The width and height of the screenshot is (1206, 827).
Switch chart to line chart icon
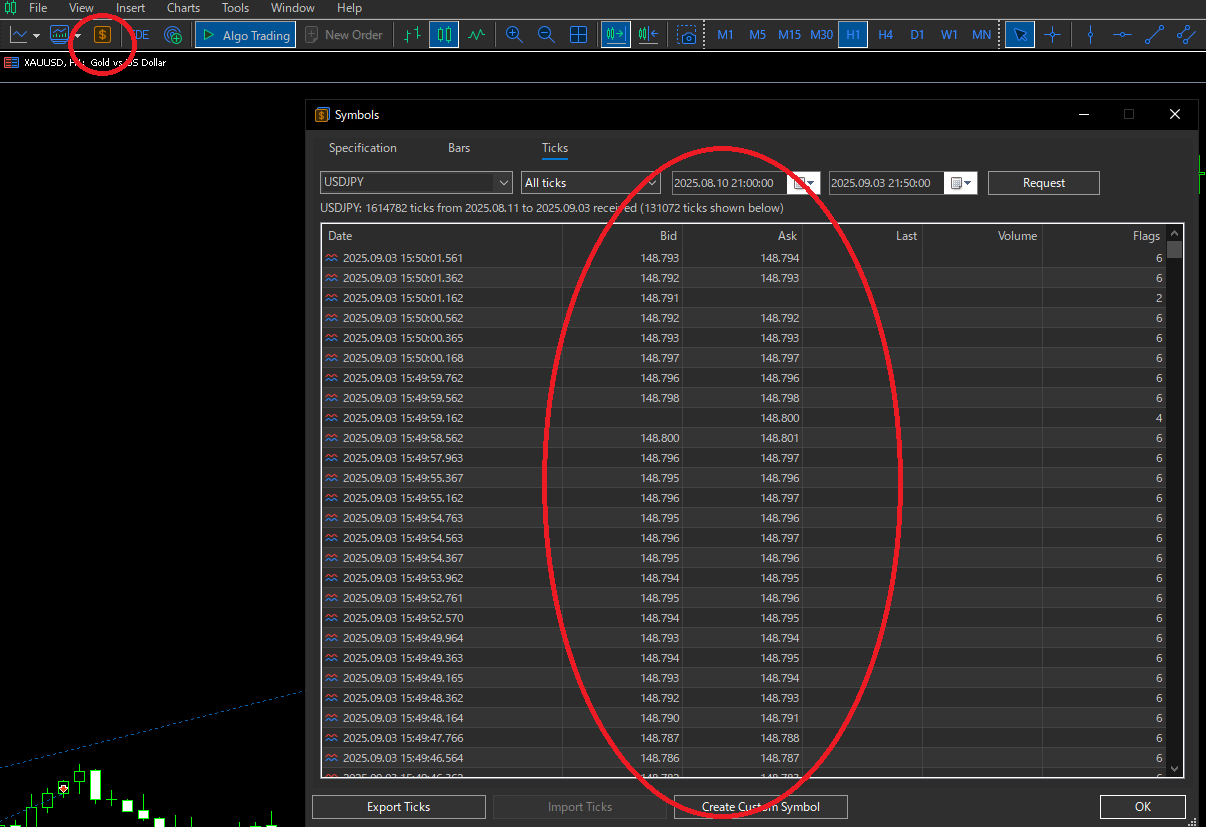(x=476, y=35)
